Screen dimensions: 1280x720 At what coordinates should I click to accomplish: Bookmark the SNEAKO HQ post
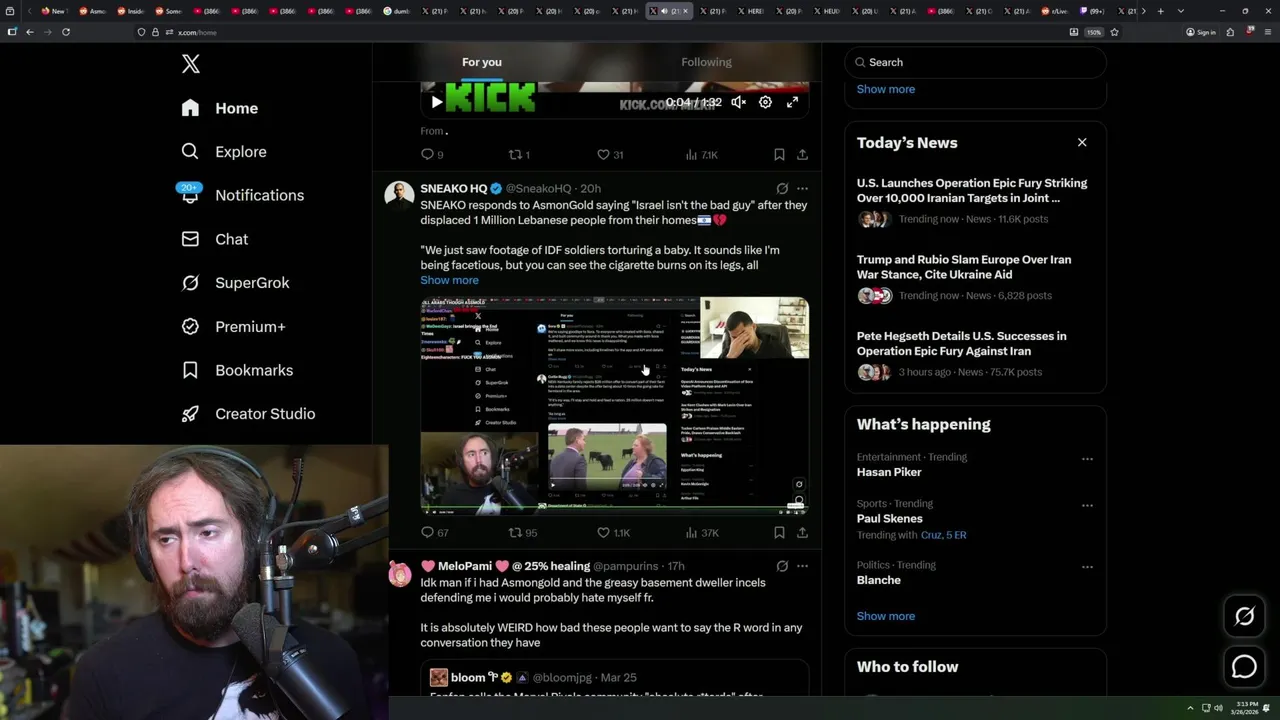click(779, 533)
